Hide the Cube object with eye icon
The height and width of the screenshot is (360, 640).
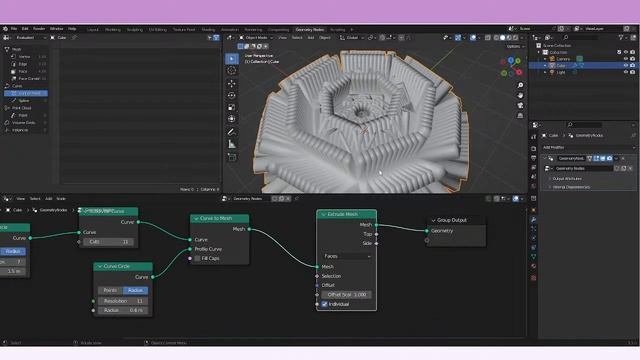626,65
